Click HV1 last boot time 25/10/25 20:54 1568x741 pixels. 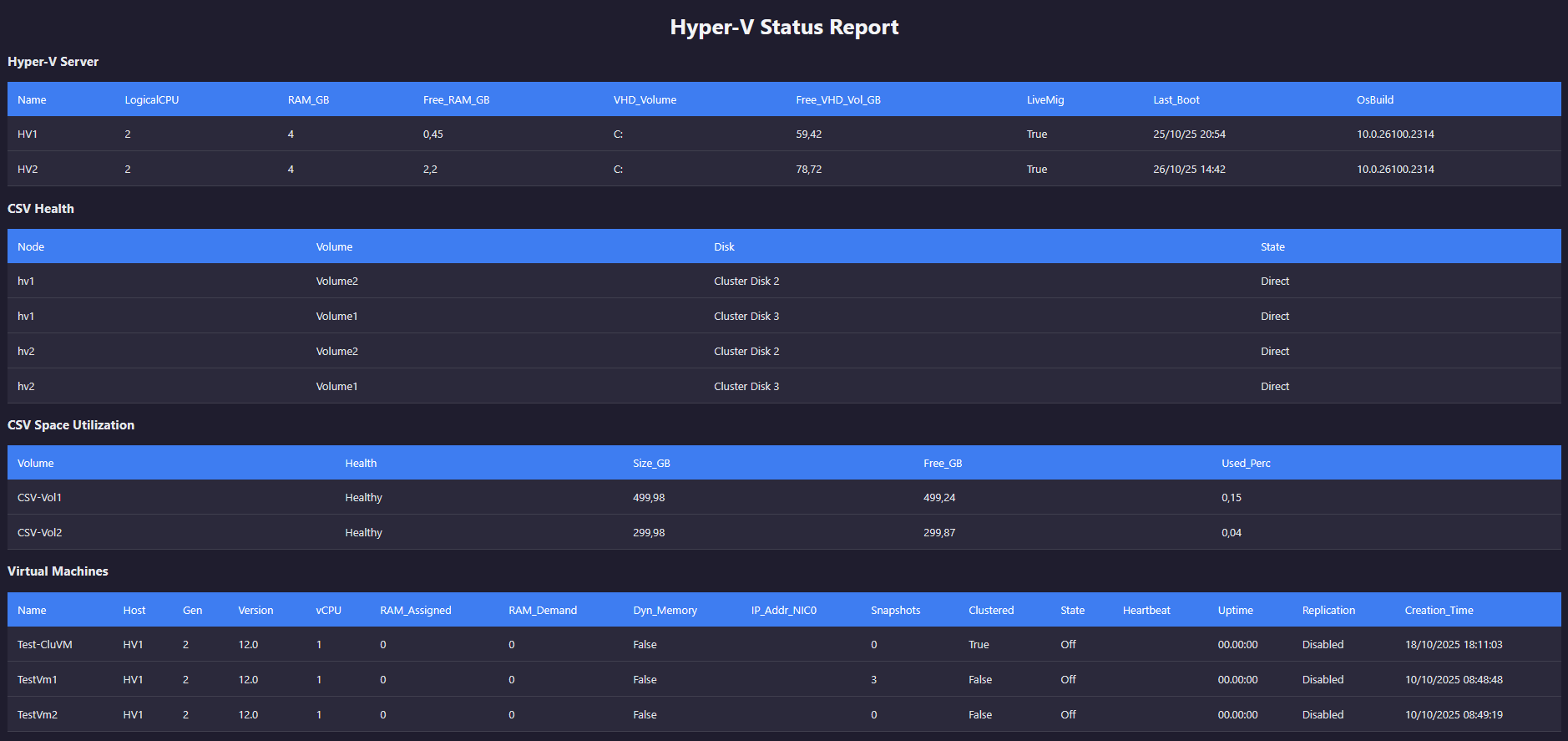pyautogui.click(x=1189, y=134)
